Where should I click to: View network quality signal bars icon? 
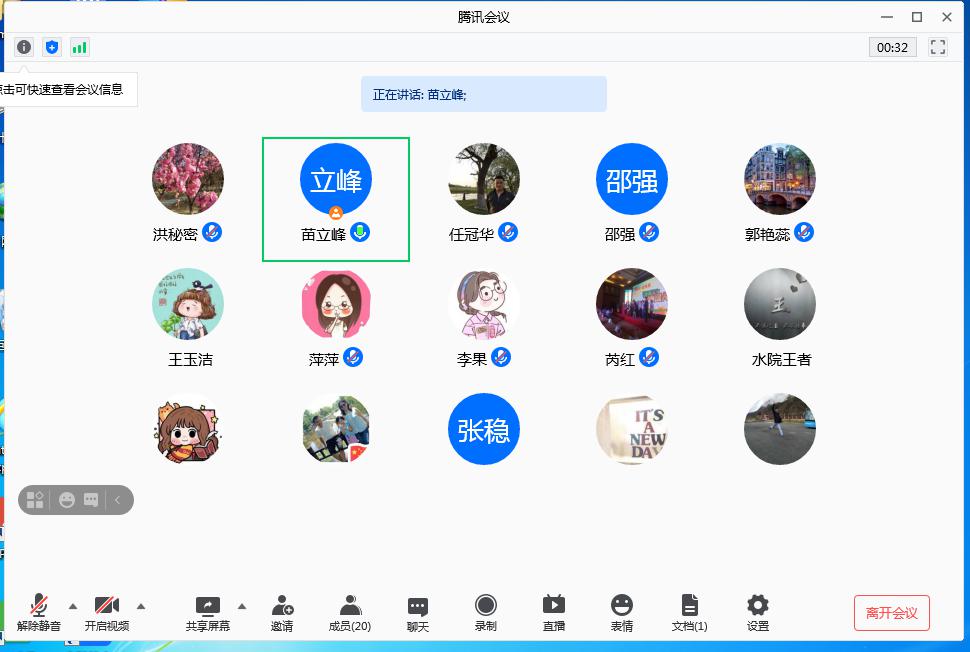click(80, 47)
